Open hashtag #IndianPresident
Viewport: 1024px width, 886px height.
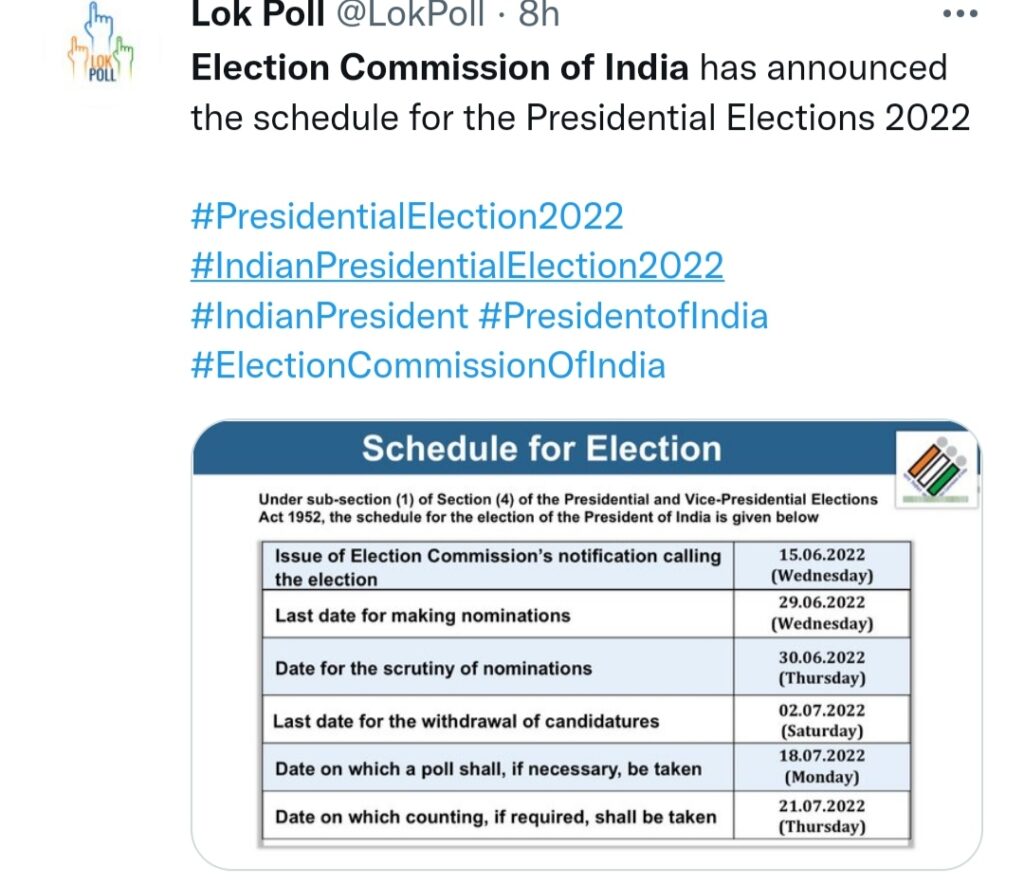click(329, 316)
